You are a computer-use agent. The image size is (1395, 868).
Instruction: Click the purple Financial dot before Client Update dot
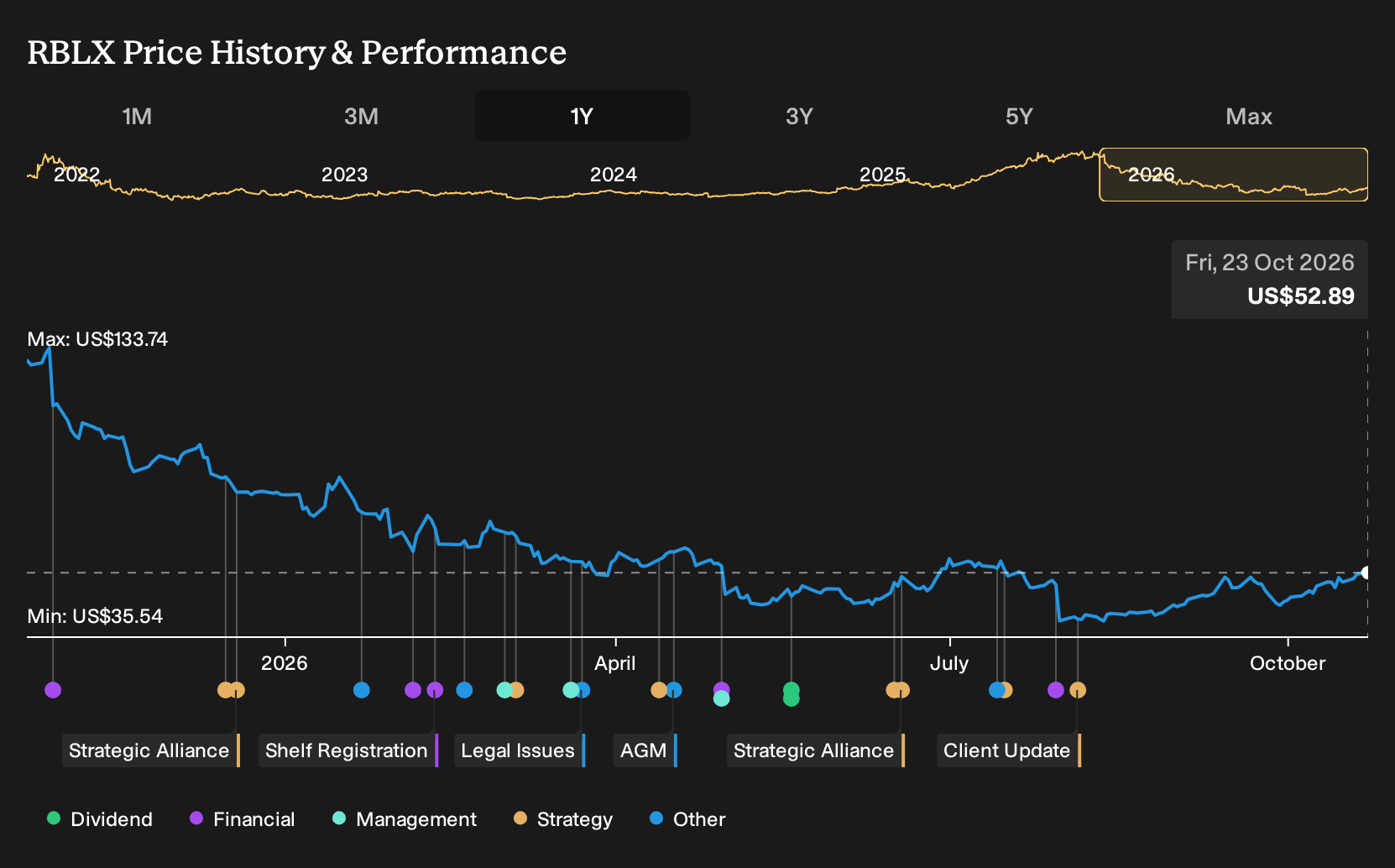click(1056, 690)
